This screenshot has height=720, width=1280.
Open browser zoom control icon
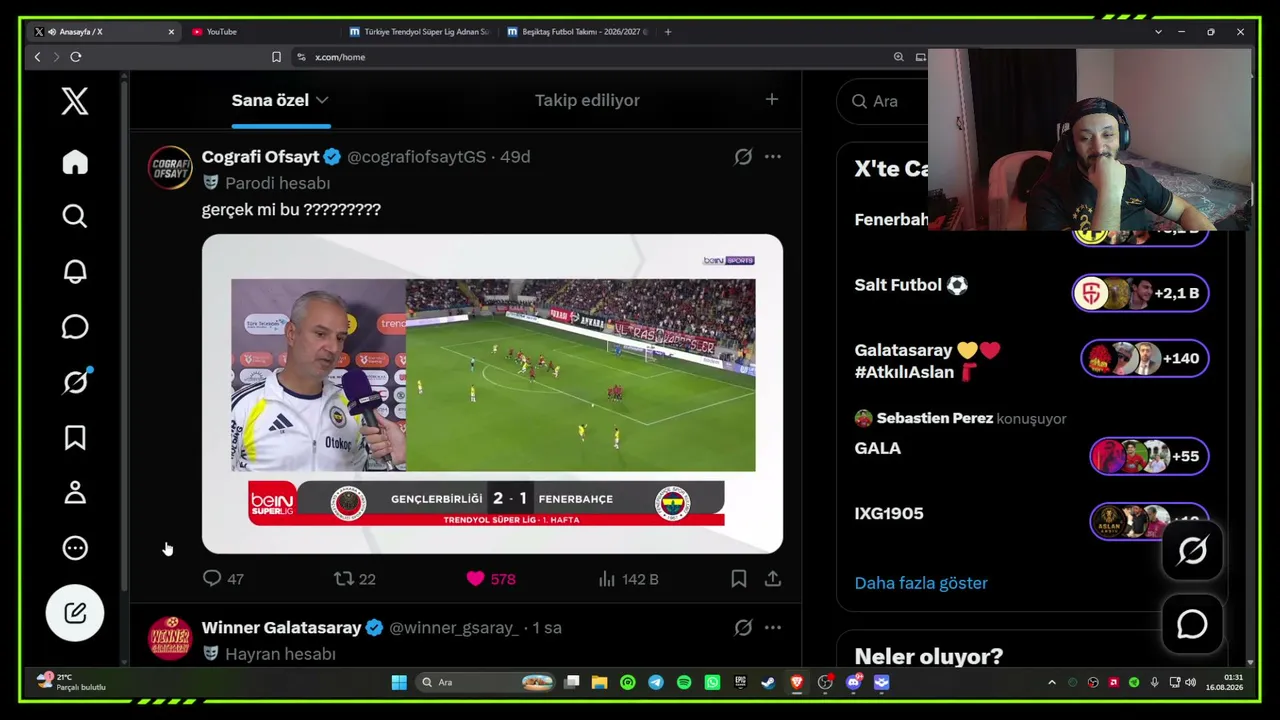[899, 57]
